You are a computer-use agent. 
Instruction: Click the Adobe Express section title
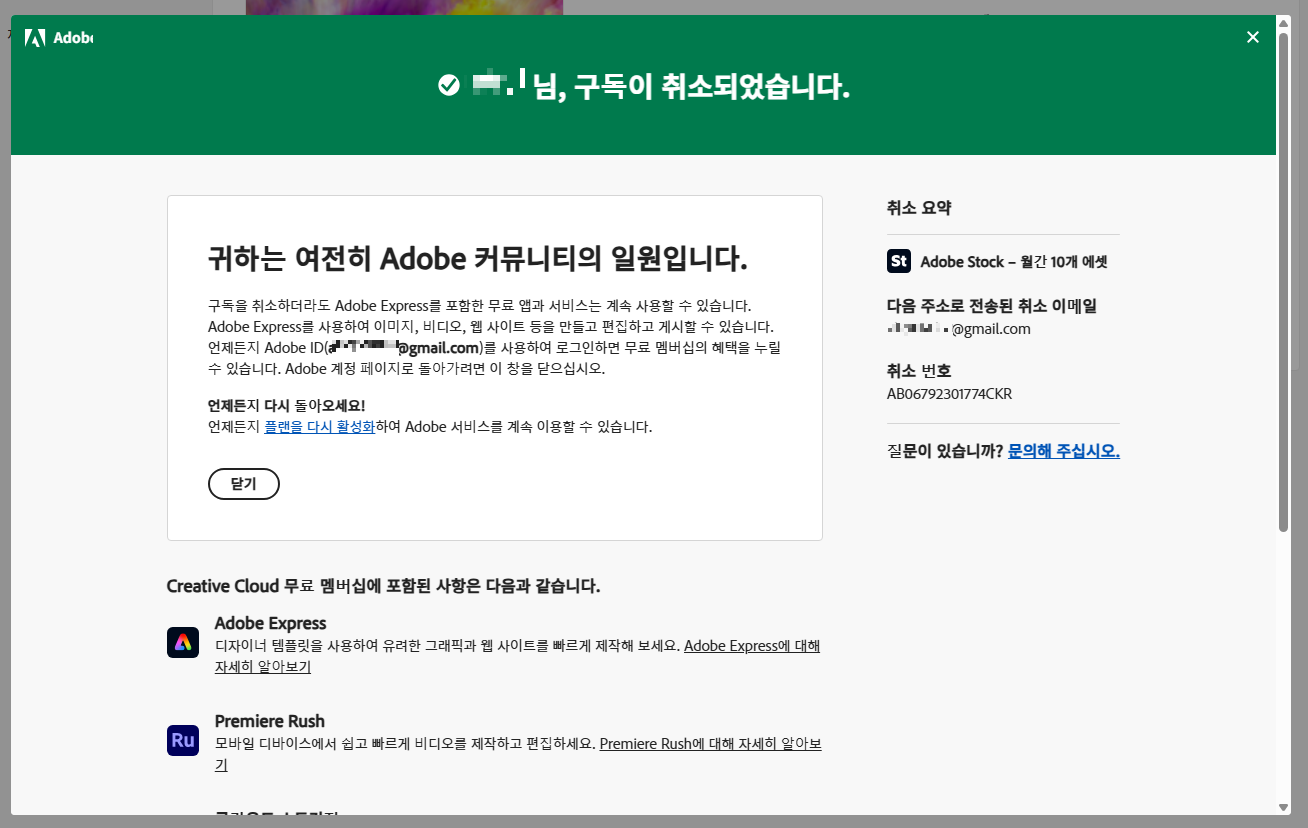click(270, 623)
